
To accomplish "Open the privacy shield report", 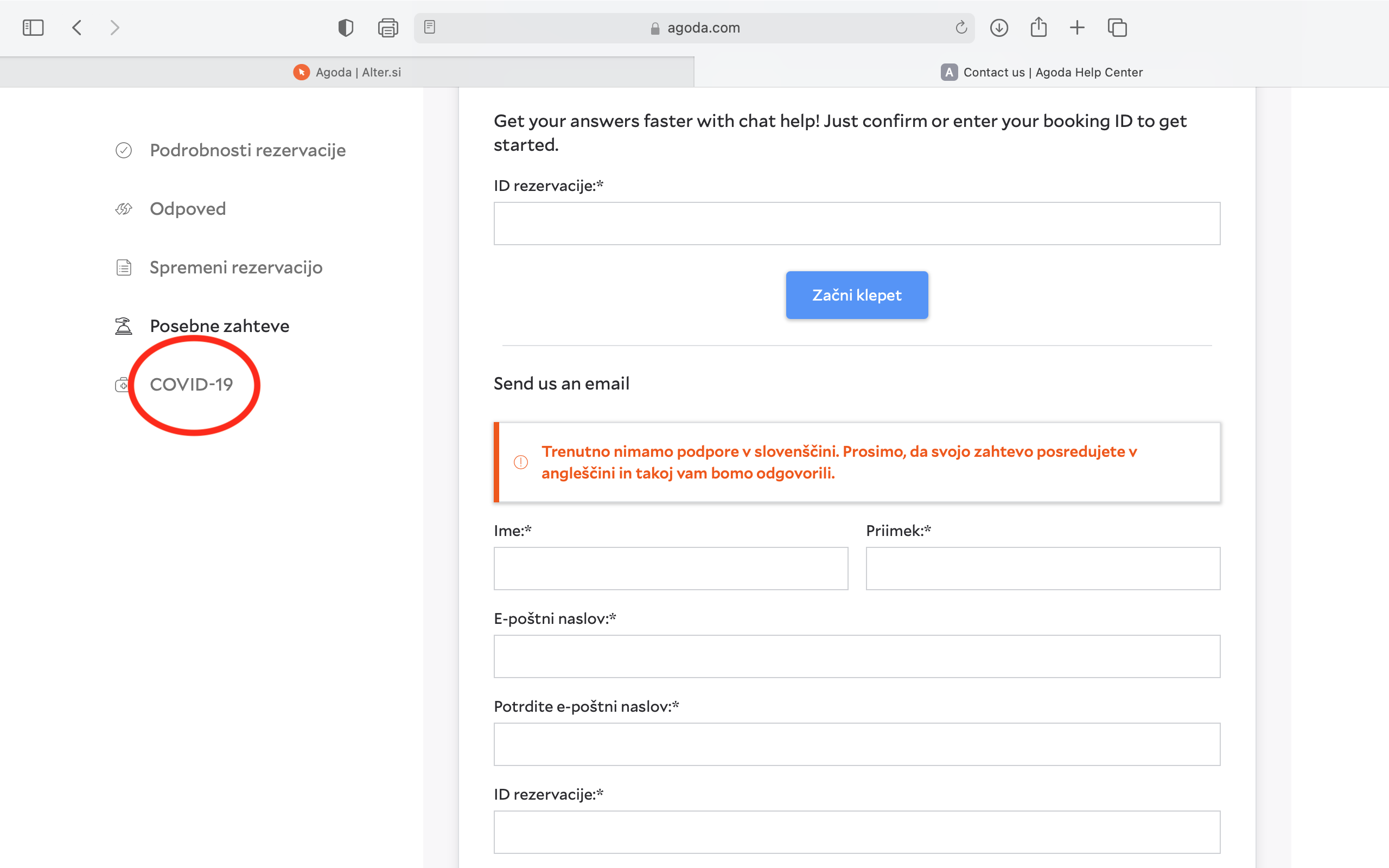I will click(346, 28).
